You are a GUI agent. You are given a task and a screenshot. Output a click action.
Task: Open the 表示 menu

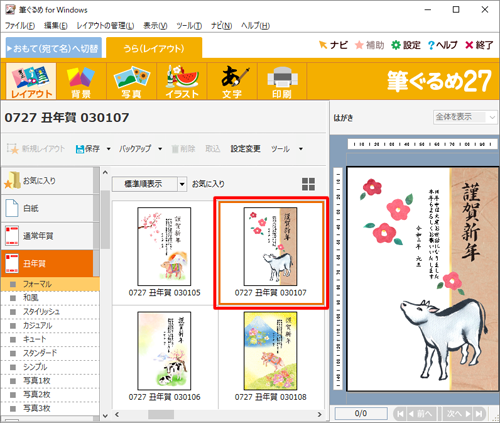tap(155, 26)
